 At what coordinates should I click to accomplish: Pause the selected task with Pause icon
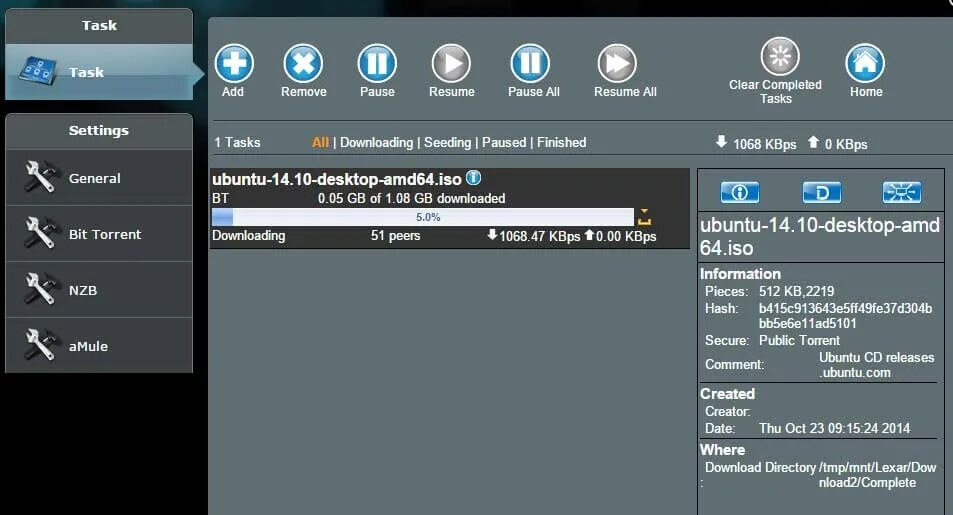(377, 63)
